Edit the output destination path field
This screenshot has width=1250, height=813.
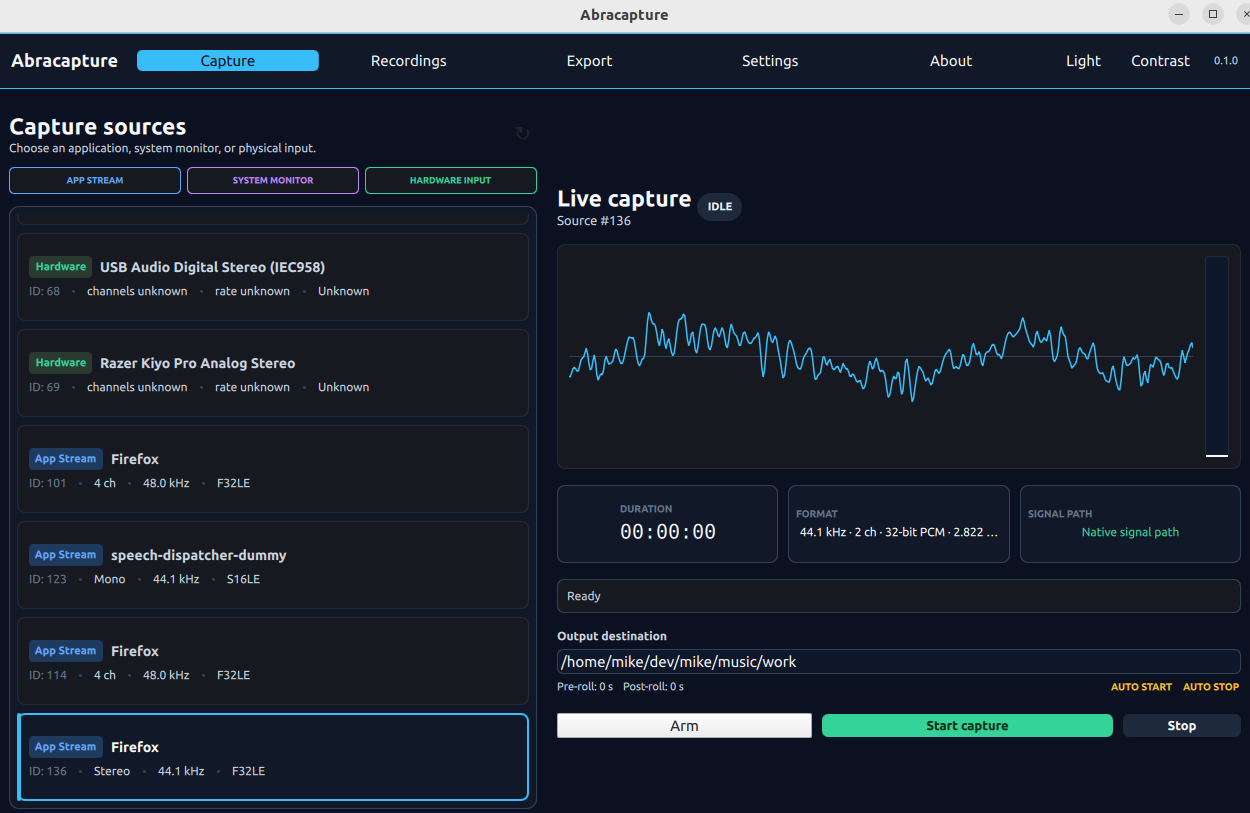[898, 662]
